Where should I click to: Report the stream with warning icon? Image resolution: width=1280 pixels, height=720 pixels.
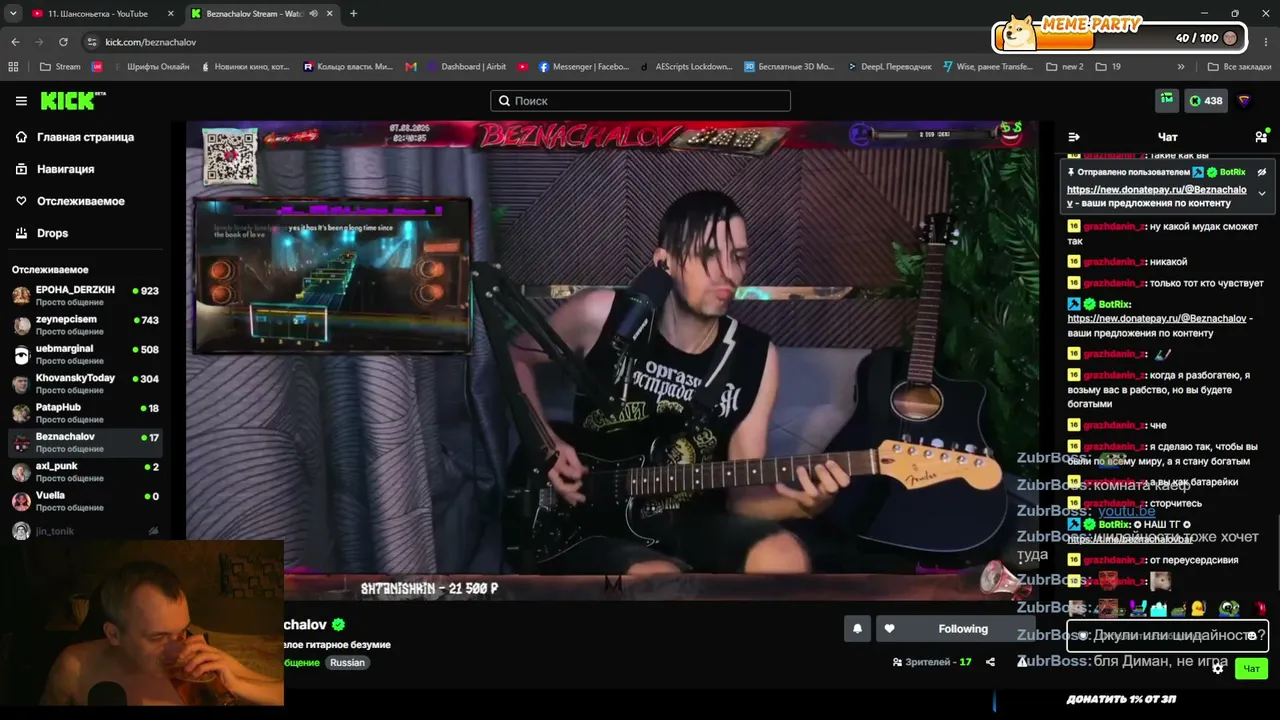click(x=1022, y=662)
